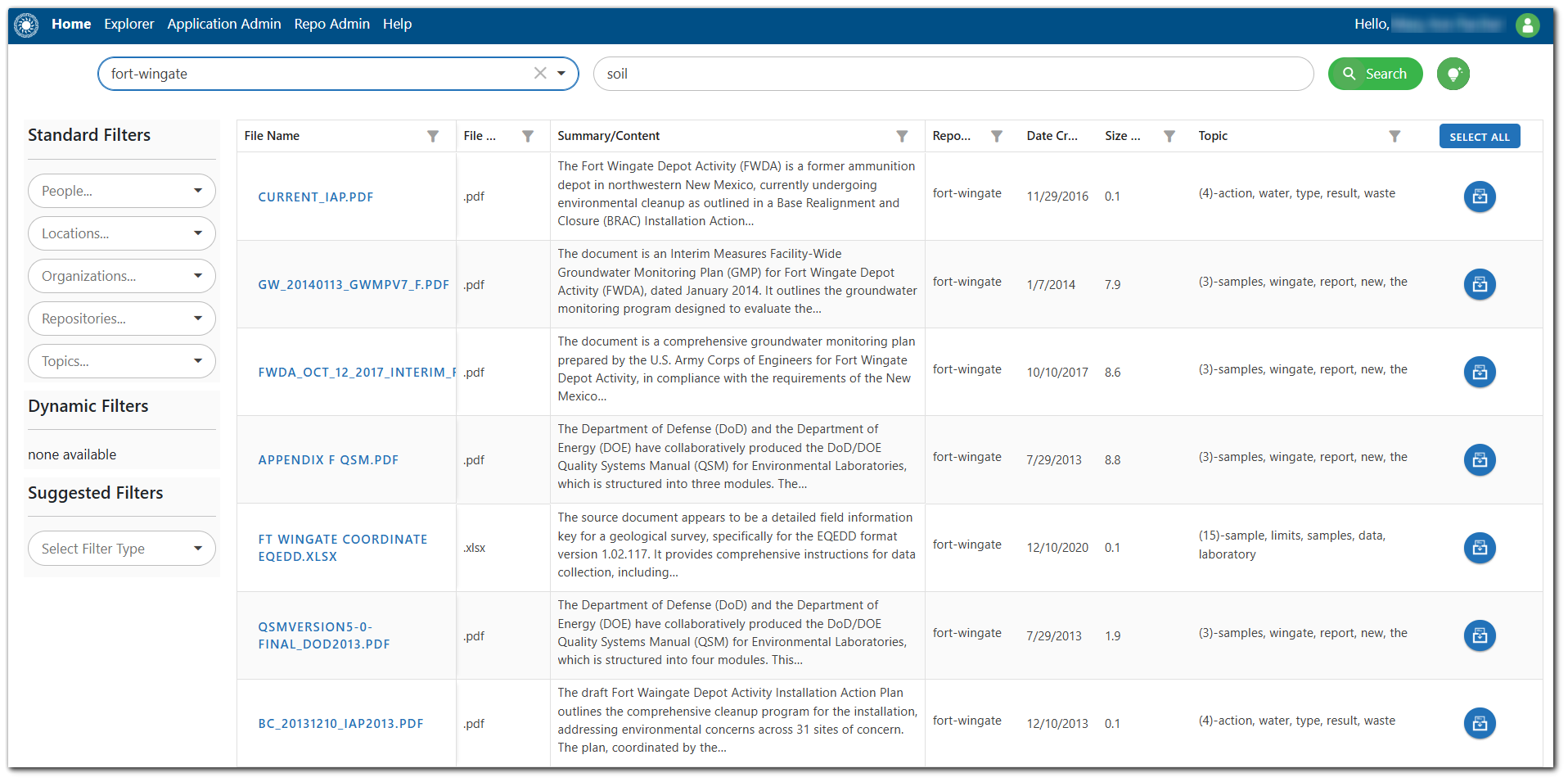
Task: Select the size value 1.9 cell
Action: (x=1112, y=636)
